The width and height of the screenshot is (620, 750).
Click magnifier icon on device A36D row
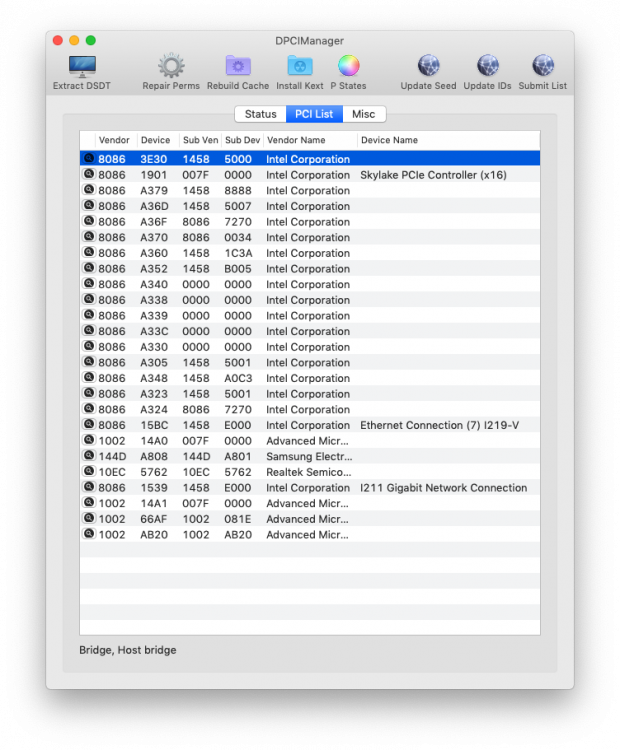click(89, 206)
